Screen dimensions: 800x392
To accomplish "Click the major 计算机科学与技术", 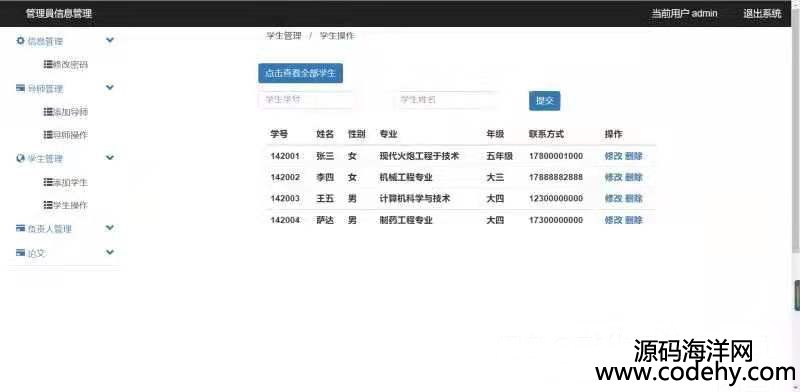I will coord(415,198).
